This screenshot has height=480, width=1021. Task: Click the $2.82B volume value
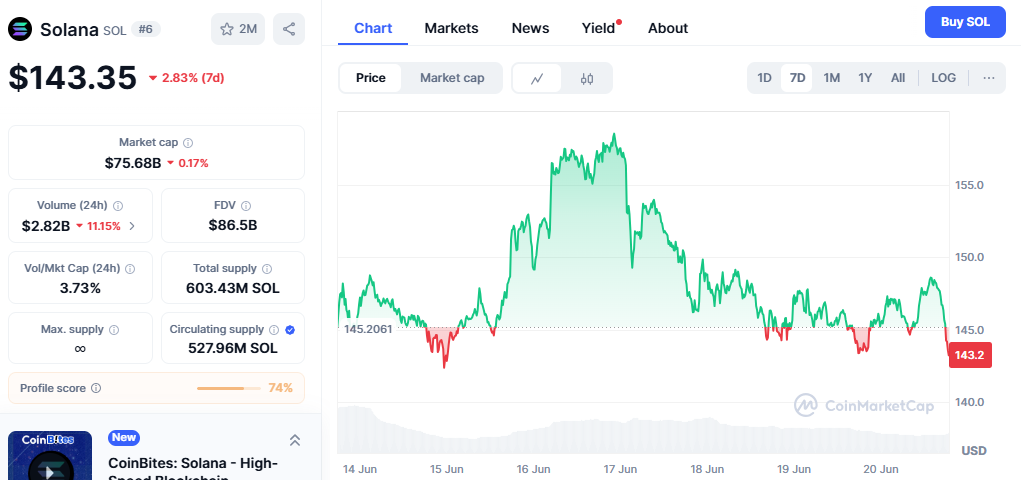point(46,226)
